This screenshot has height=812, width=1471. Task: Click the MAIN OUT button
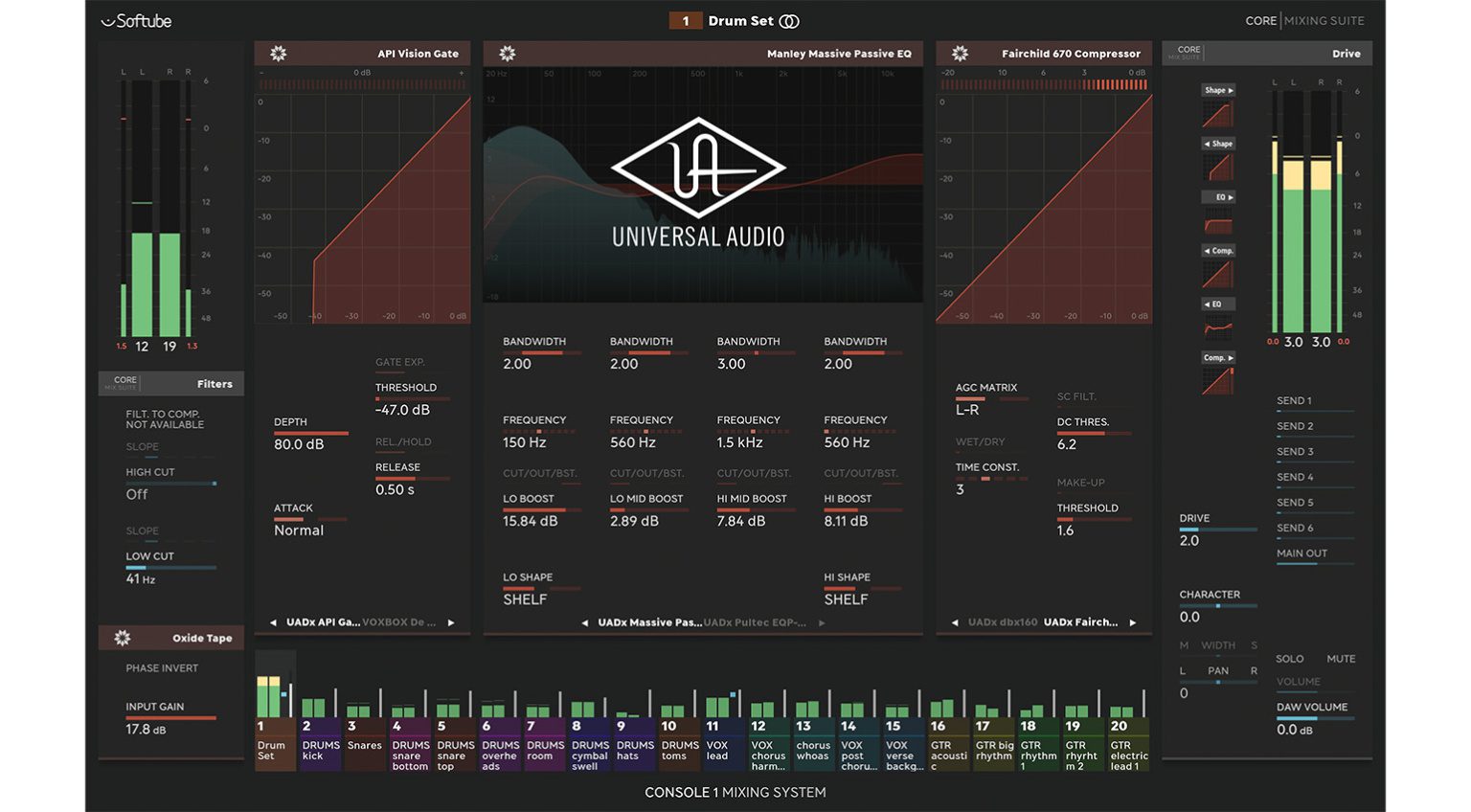[x=1302, y=553]
